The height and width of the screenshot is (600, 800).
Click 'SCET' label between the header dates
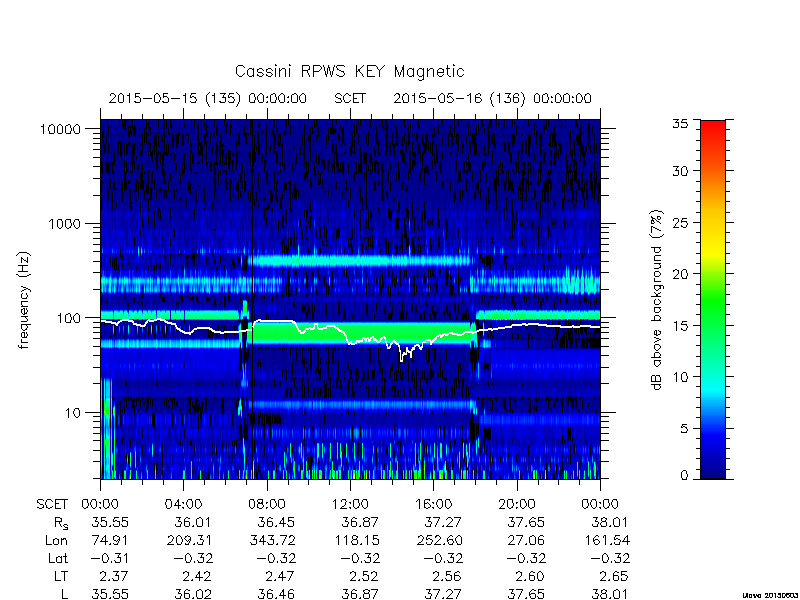(350, 98)
